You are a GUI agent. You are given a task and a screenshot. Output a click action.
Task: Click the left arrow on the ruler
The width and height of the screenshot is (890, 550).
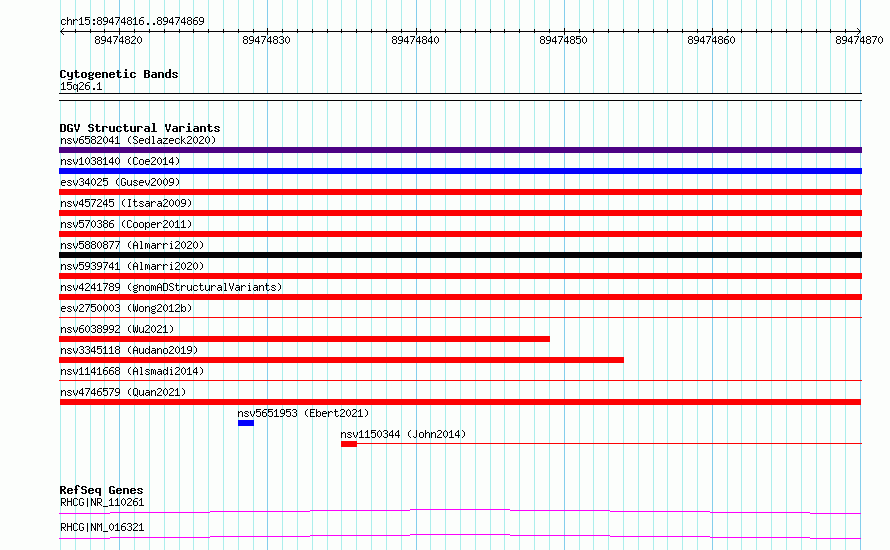point(62,31)
